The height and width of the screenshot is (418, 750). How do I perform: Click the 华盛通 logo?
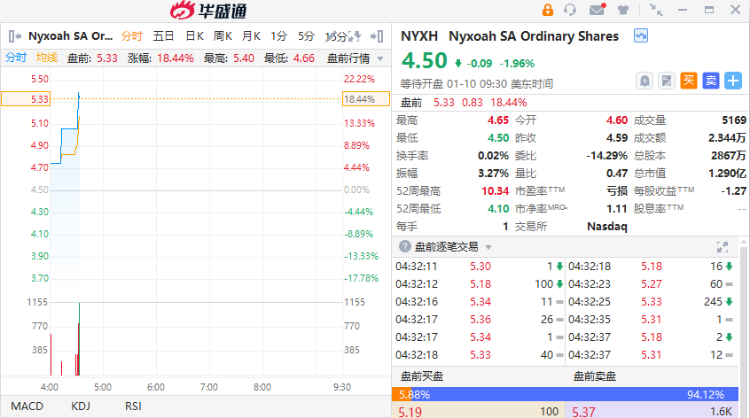point(208,10)
